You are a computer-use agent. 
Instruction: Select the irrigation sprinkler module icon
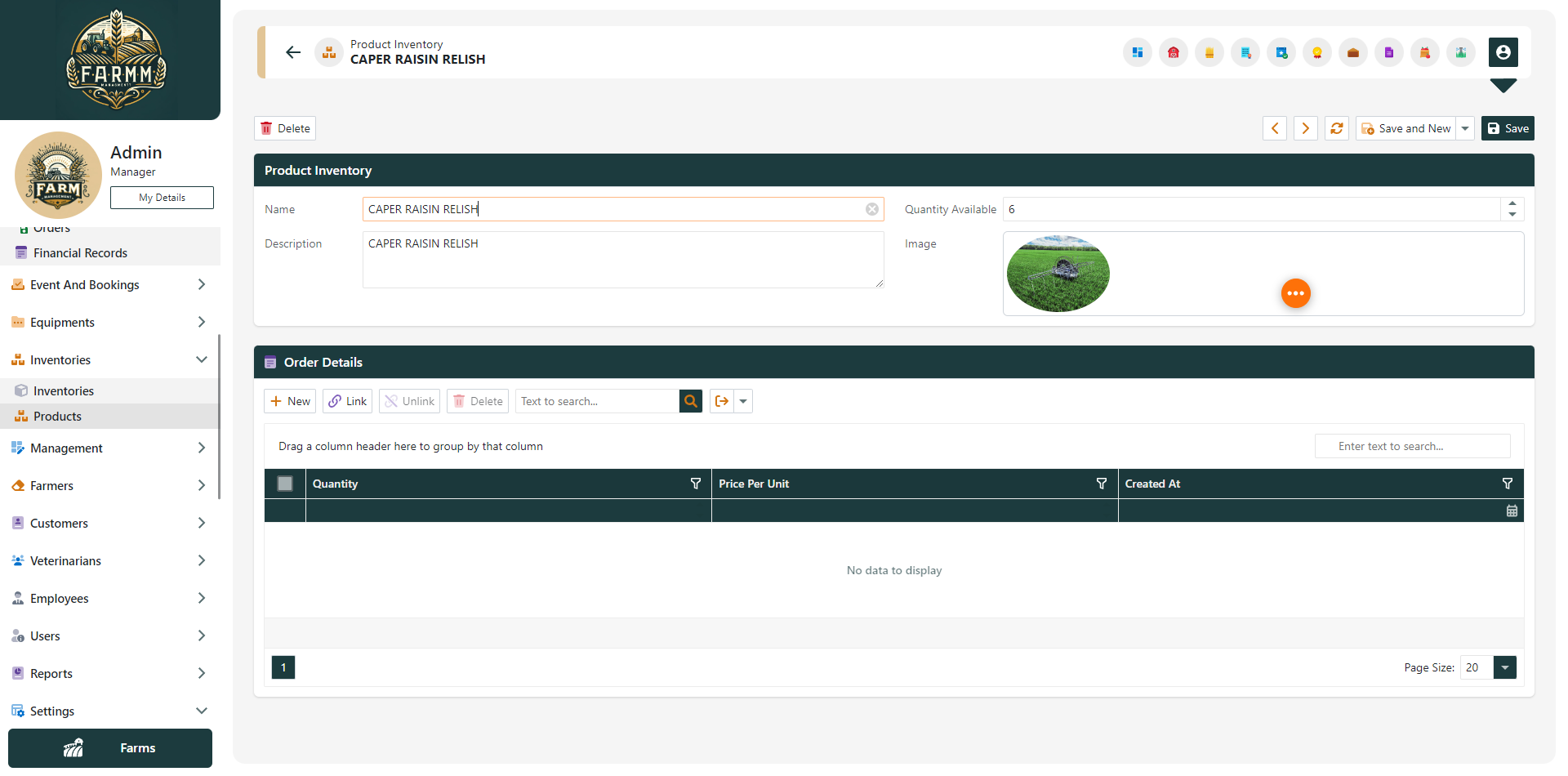click(1461, 52)
